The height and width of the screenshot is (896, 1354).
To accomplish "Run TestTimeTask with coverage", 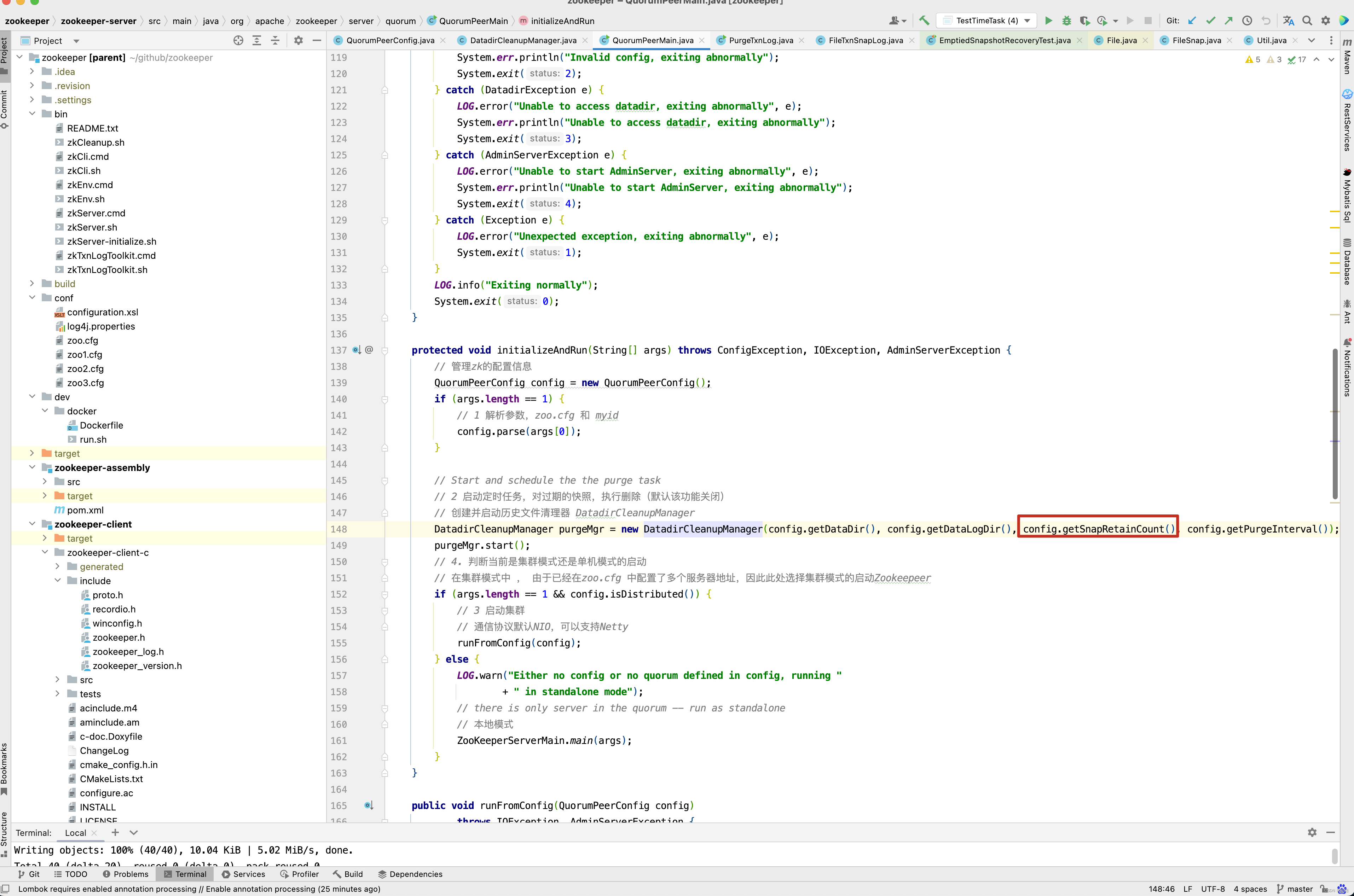I will [1084, 21].
